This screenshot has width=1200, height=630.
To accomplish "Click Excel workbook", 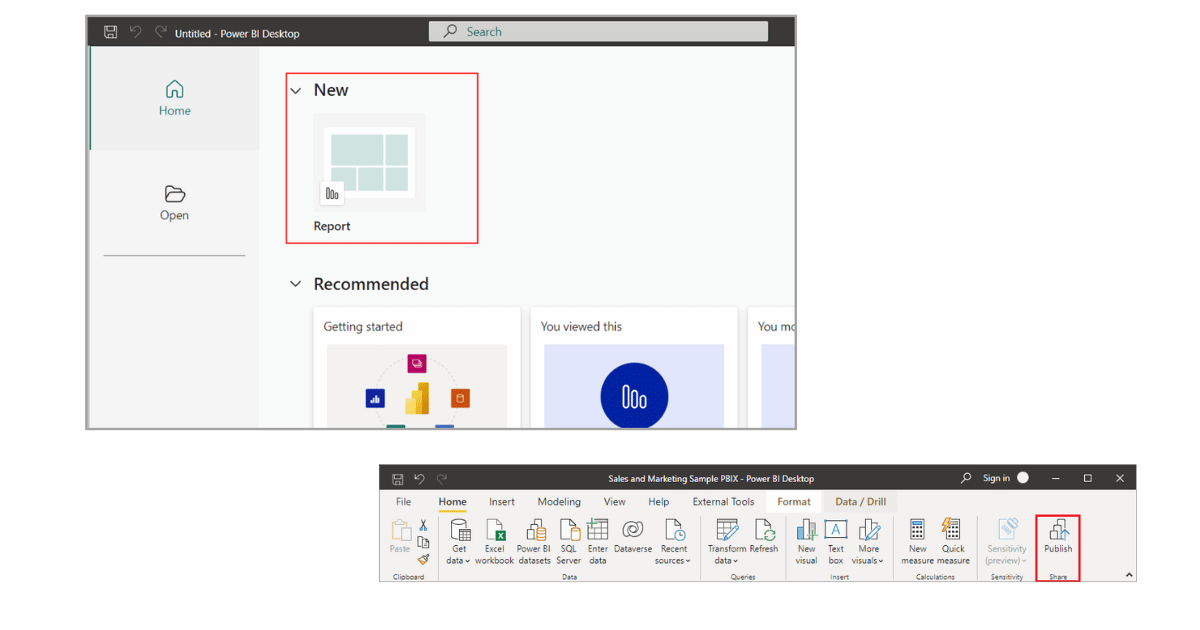I will (x=494, y=542).
